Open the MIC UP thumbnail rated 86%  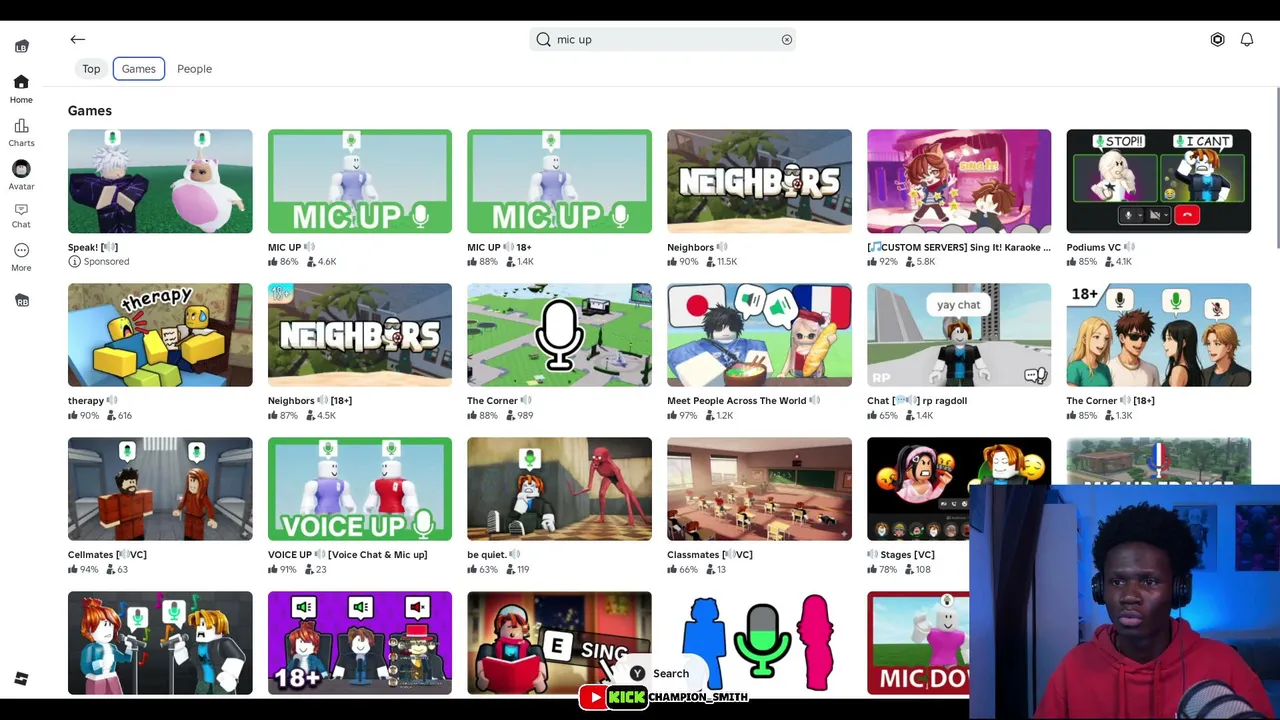point(360,181)
